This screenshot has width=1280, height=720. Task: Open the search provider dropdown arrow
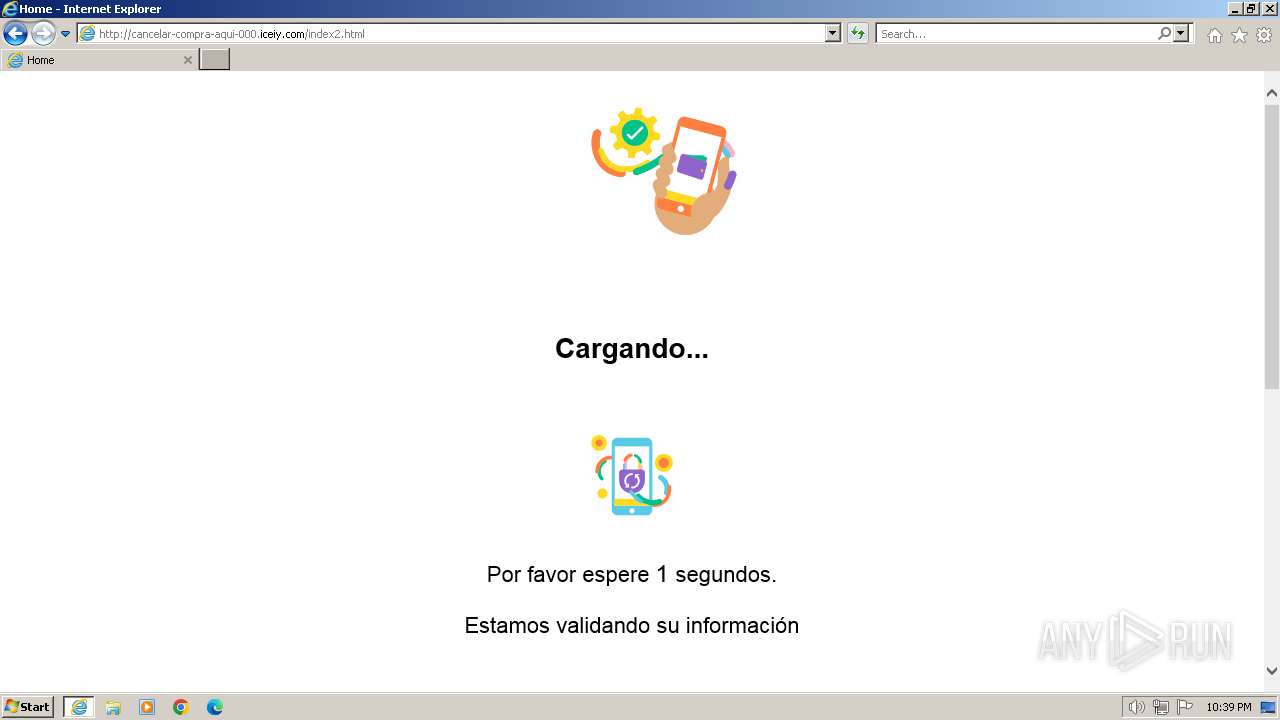pos(1182,34)
